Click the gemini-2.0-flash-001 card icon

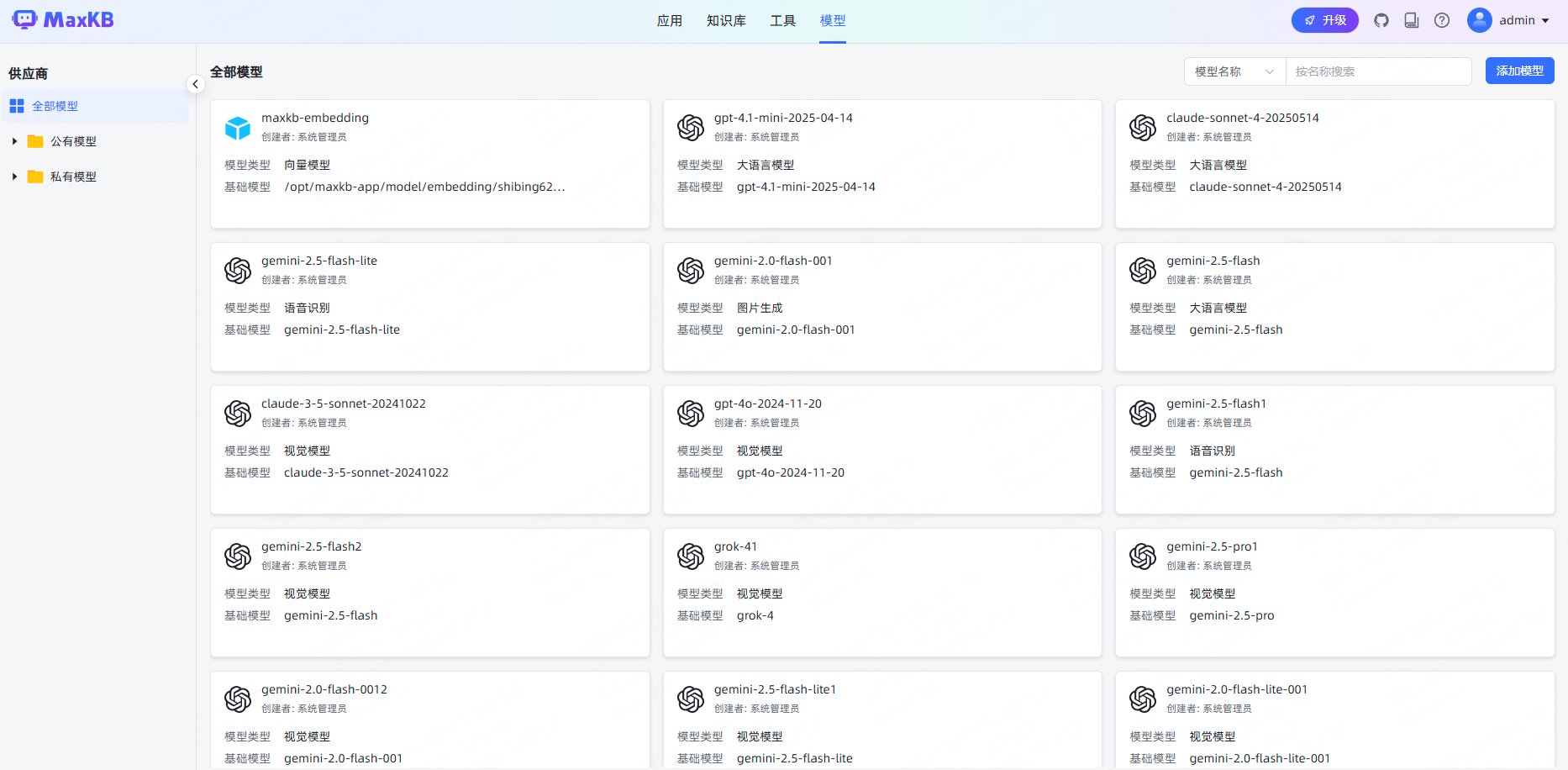click(x=691, y=271)
